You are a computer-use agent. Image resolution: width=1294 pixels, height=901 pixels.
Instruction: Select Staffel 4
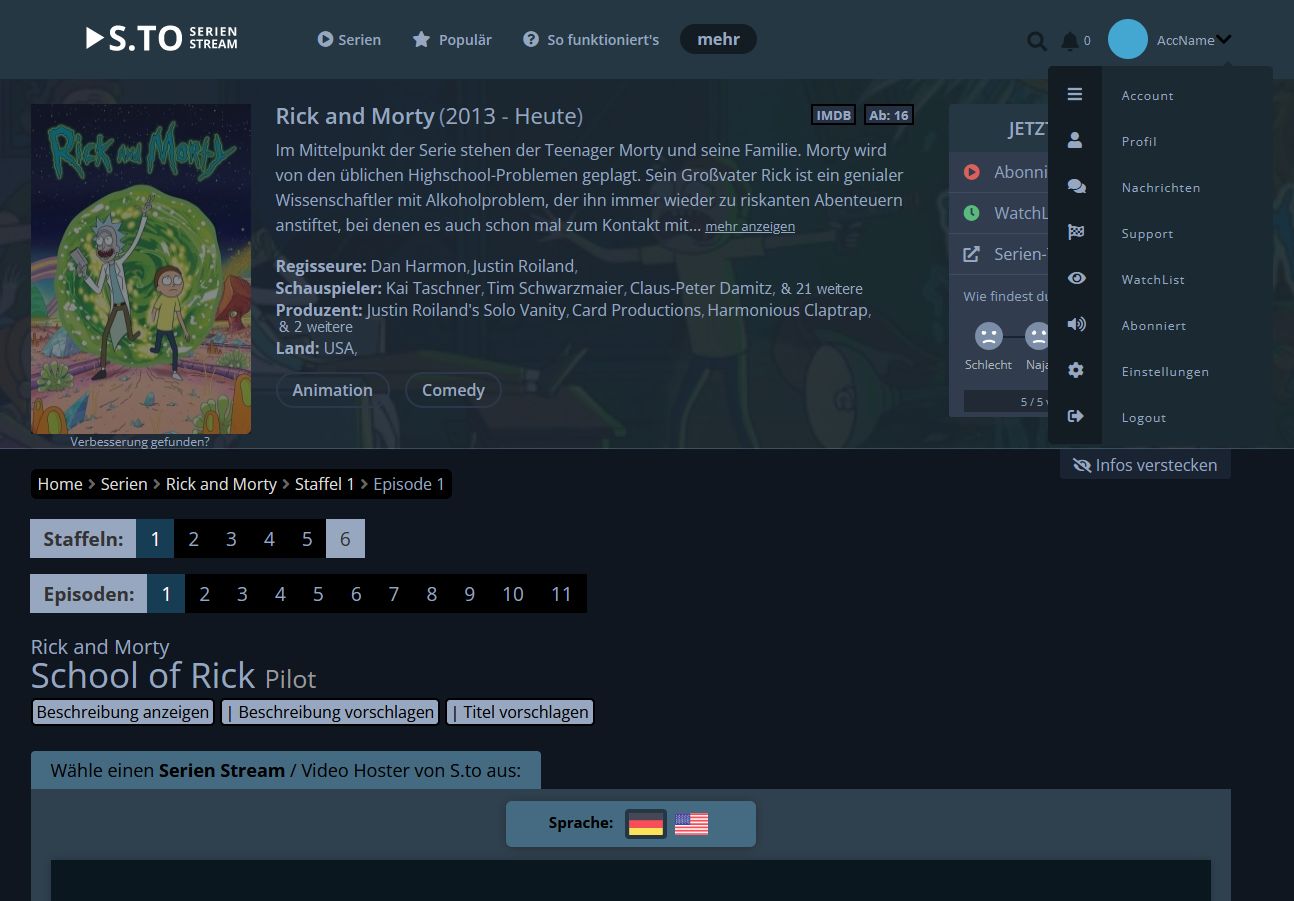coord(269,539)
